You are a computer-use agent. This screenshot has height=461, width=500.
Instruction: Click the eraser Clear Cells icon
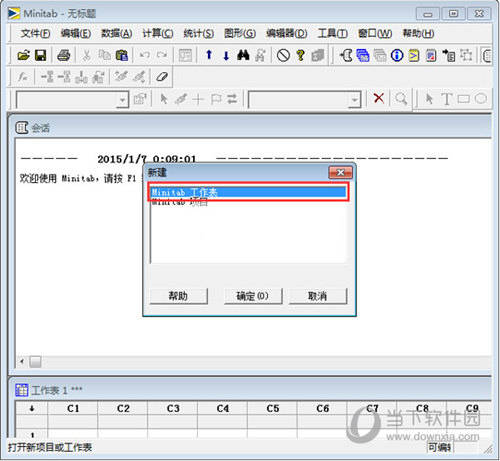(162, 77)
